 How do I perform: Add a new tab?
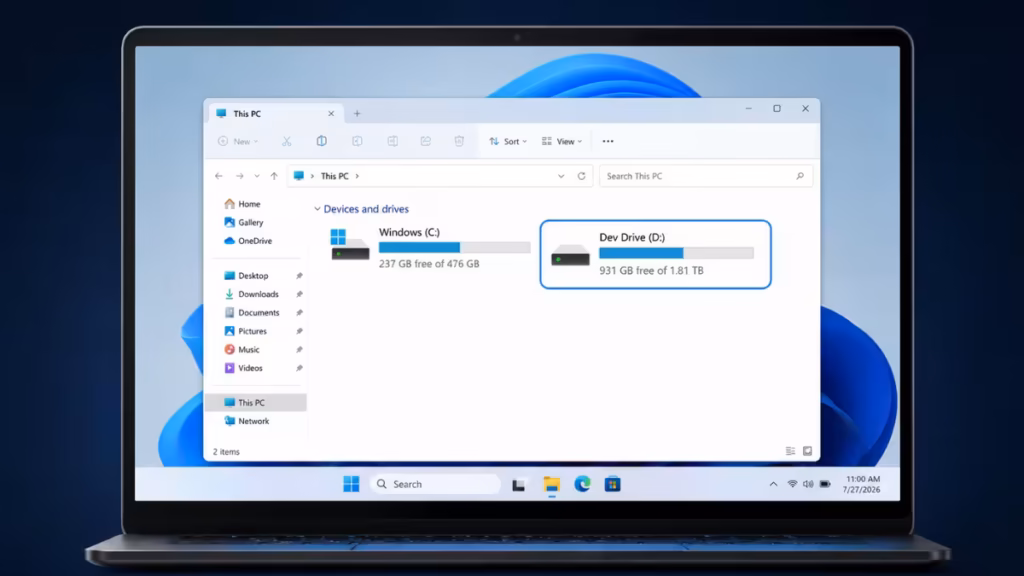(x=357, y=114)
